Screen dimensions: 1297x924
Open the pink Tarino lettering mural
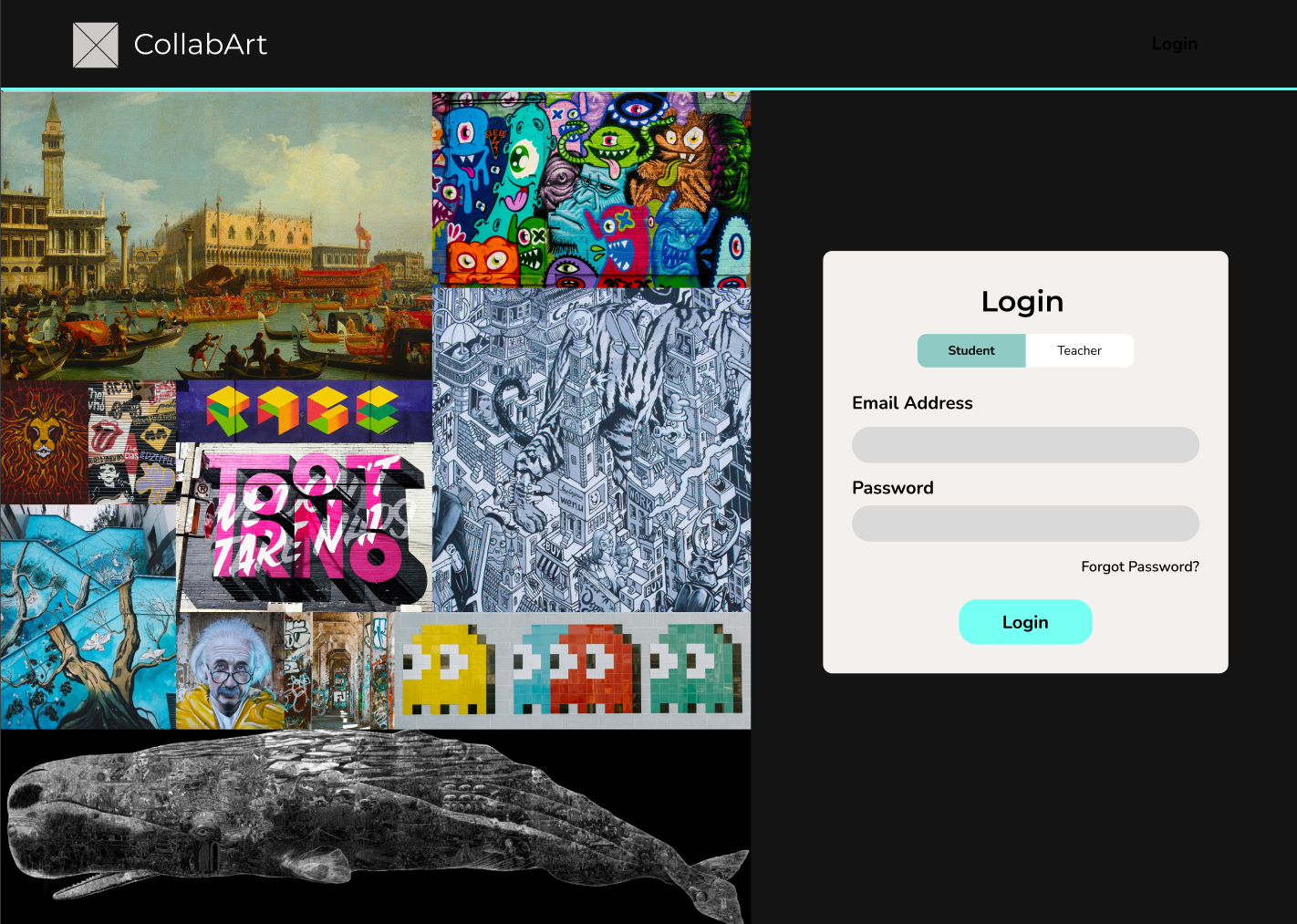[304, 527]
